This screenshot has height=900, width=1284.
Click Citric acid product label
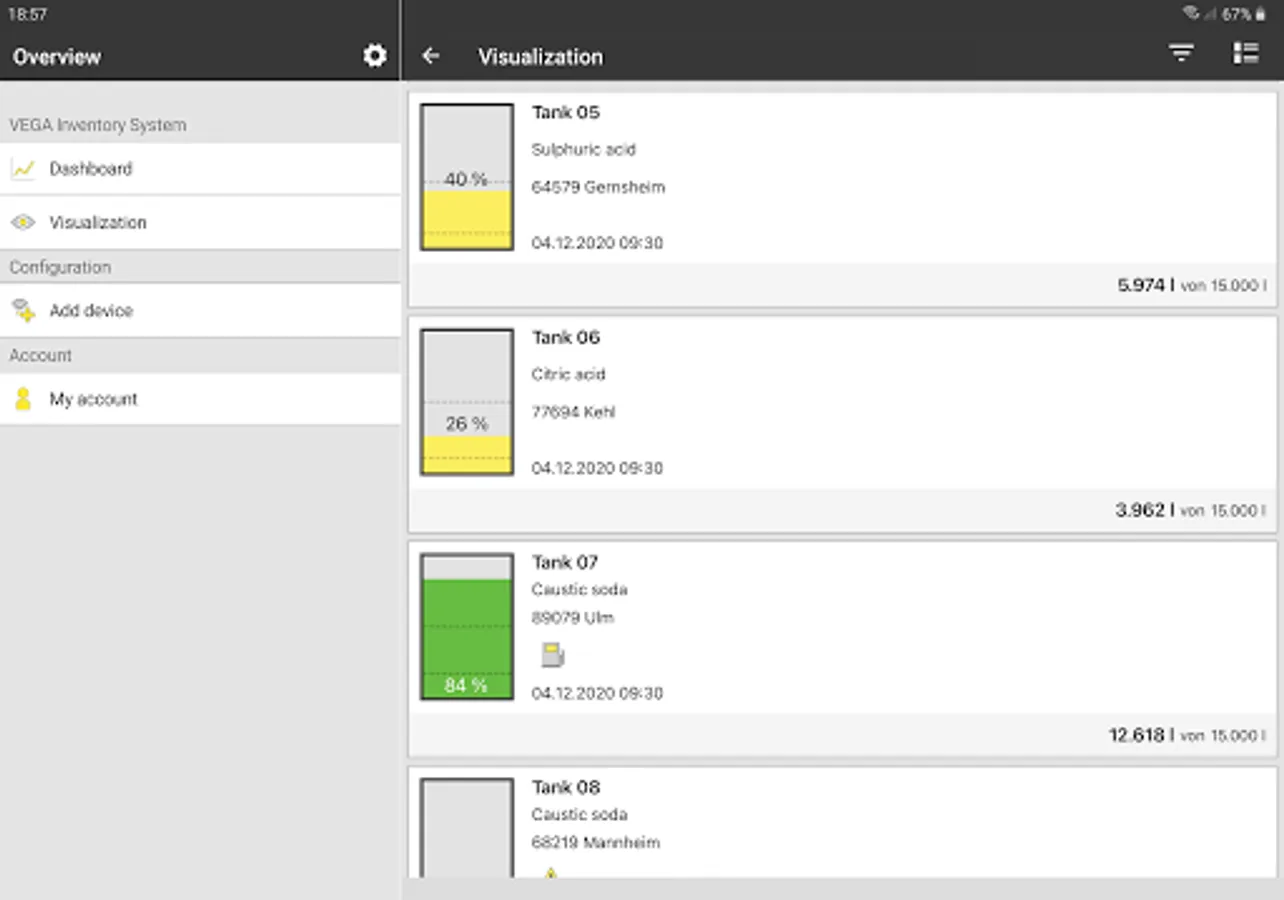(568, 374)
